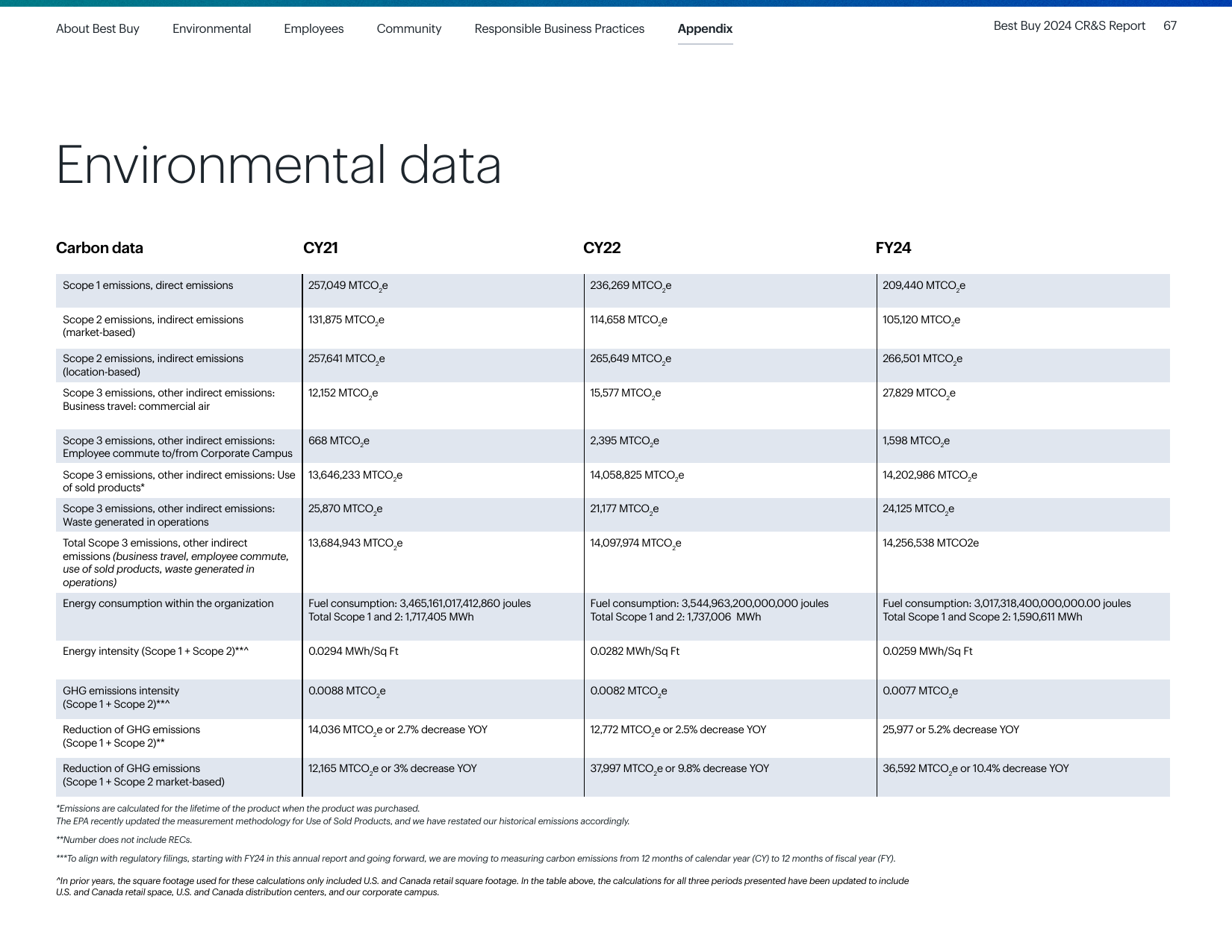Switch to the Community section
The image size is (1232, 952).
(409, 28)
